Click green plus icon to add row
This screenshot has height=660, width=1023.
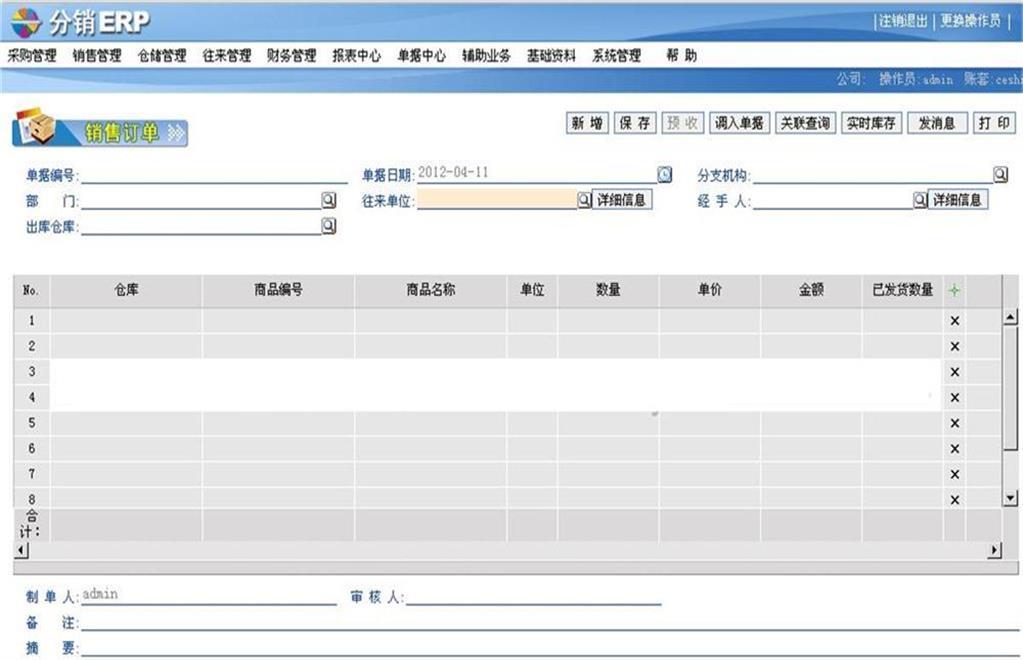(x=954, y=290)
